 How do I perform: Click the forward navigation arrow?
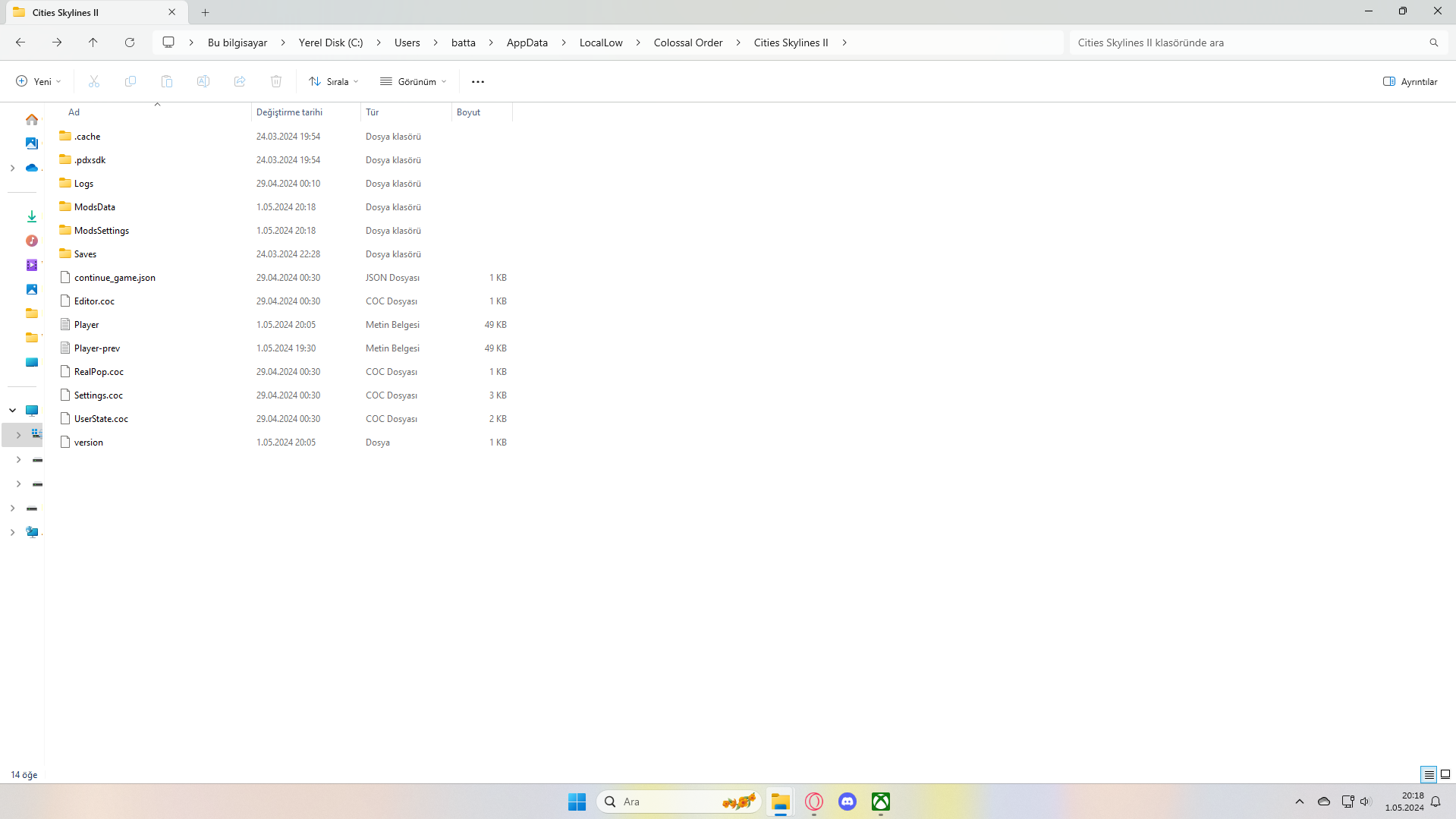57,43
